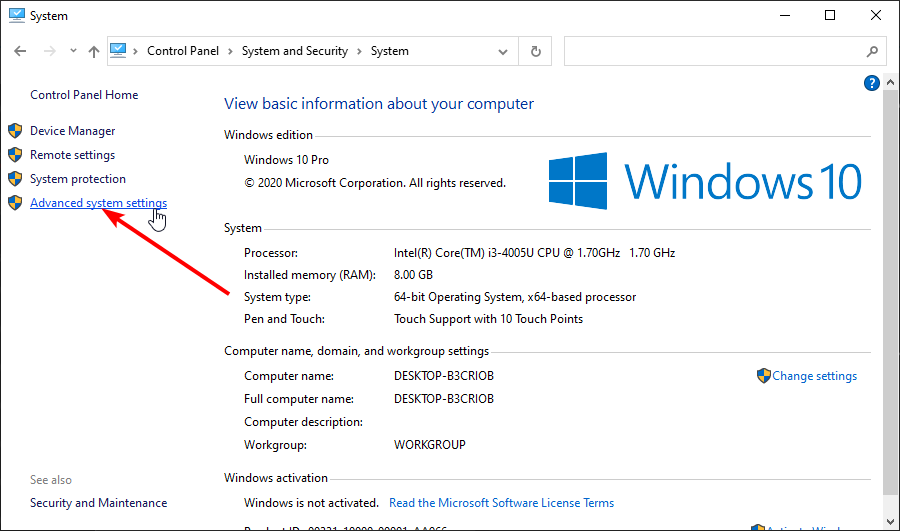Open the address bar history dropdown

coord(503,52)
